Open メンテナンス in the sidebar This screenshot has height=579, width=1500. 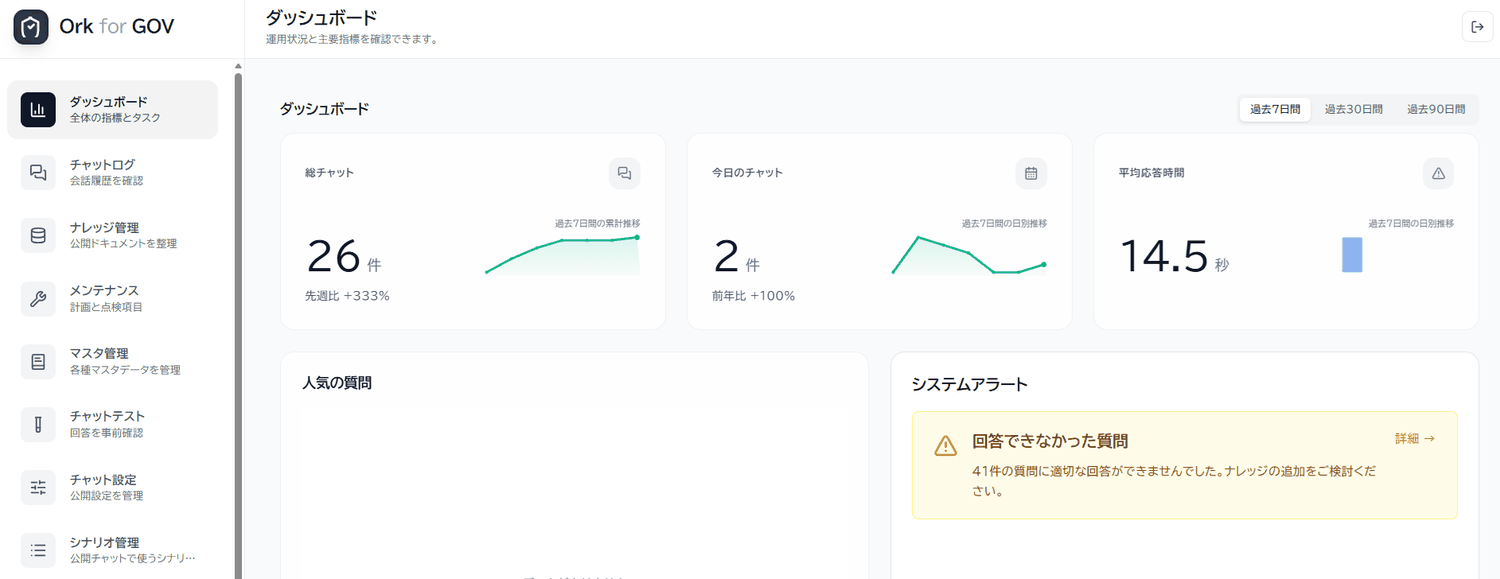112,299
